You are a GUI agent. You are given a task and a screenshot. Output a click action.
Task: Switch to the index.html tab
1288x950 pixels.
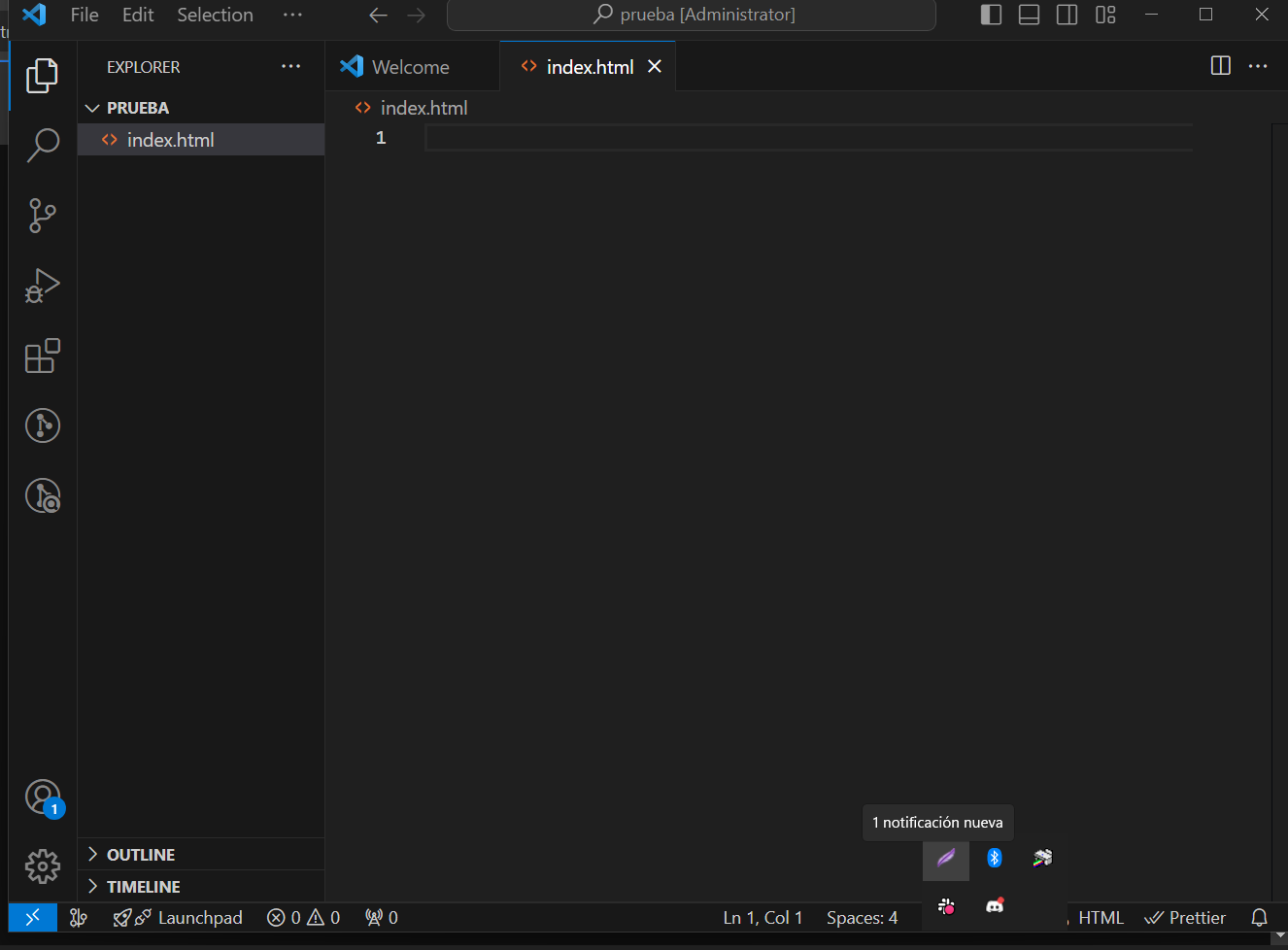coord(590,67)
